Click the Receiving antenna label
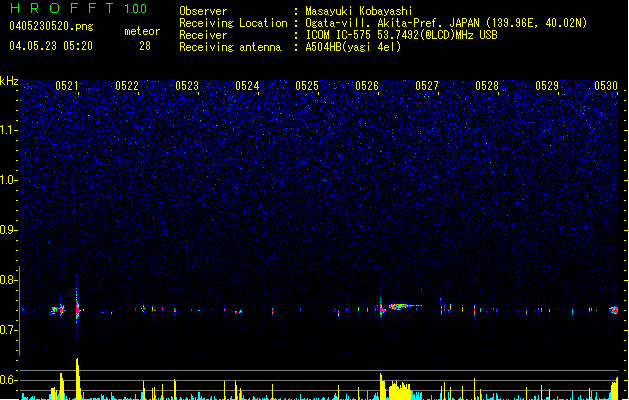Image resolution: width=629 pixels, height=400 pixels. point(230,47)
